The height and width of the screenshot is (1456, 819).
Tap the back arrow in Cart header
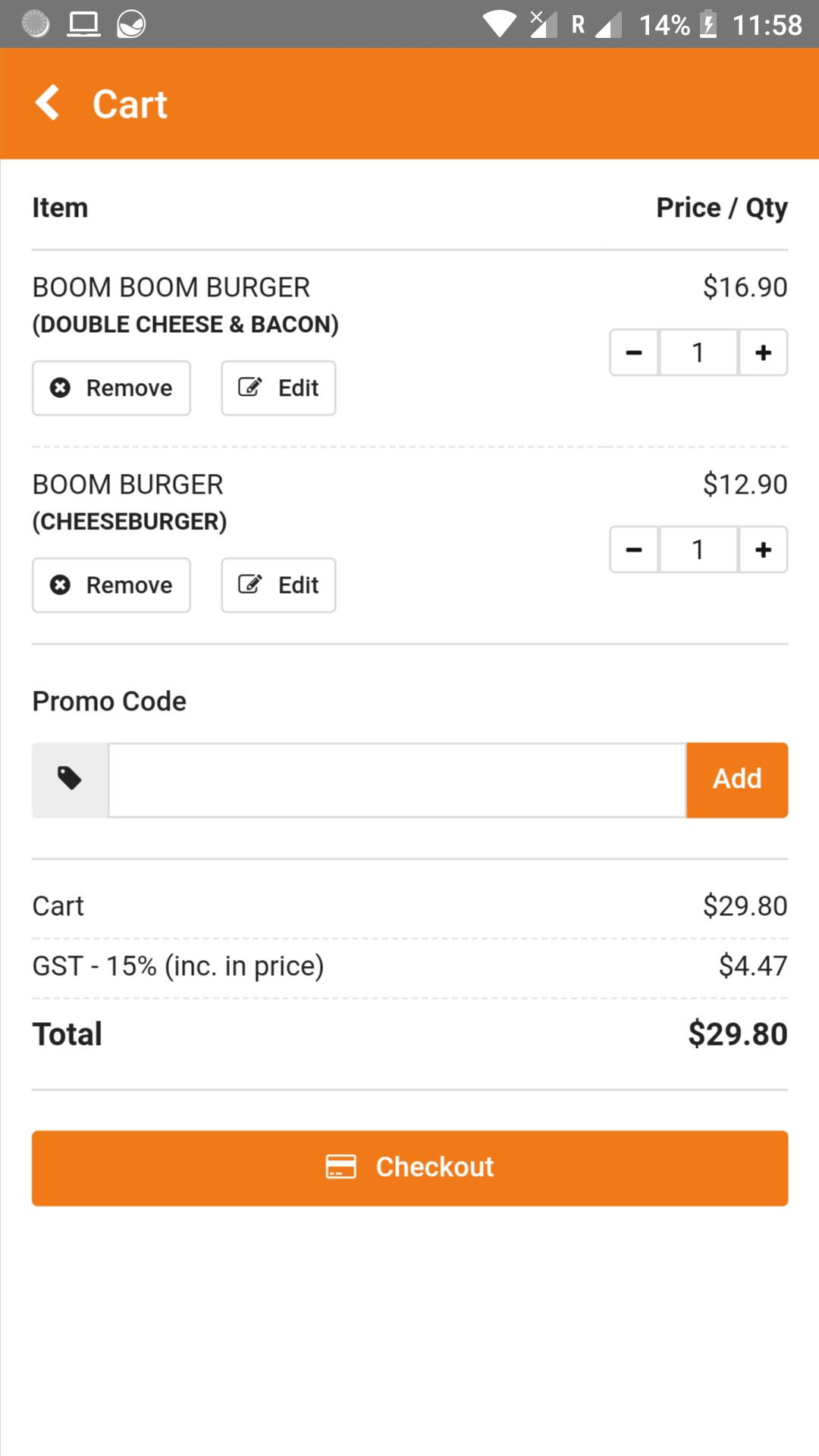(47, 102)
